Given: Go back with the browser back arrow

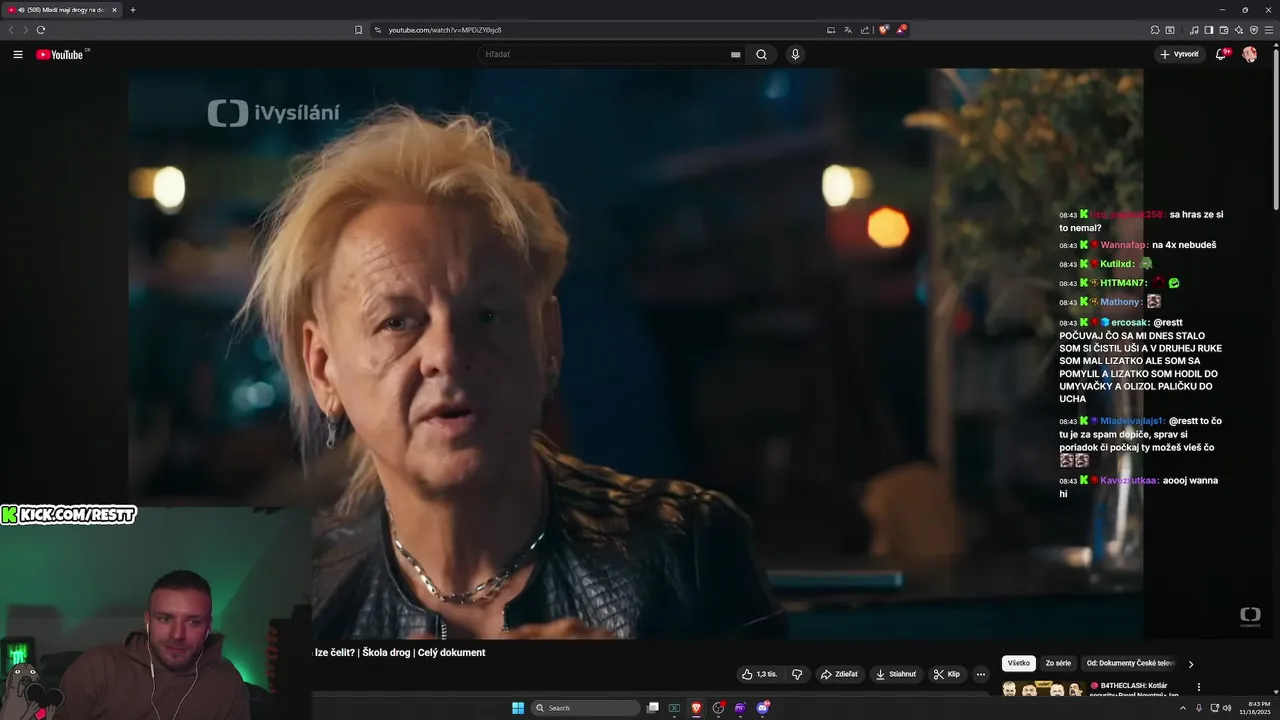Looking at the screenshot, I should pos(11,30).
